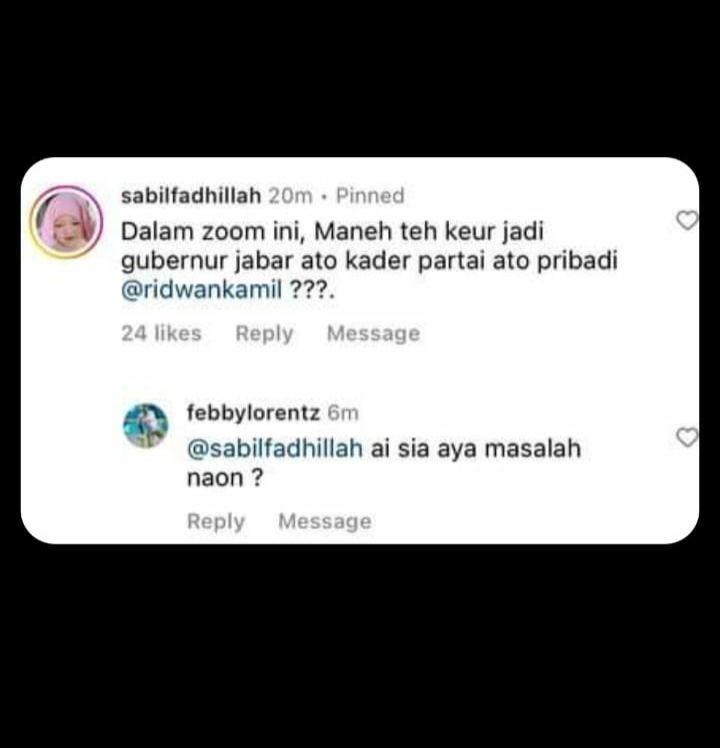This screenshot has width=720, height=748.
Task: Select the 6m timestamp on febbylorentz's reply
Action: click(x=343, y=413)
